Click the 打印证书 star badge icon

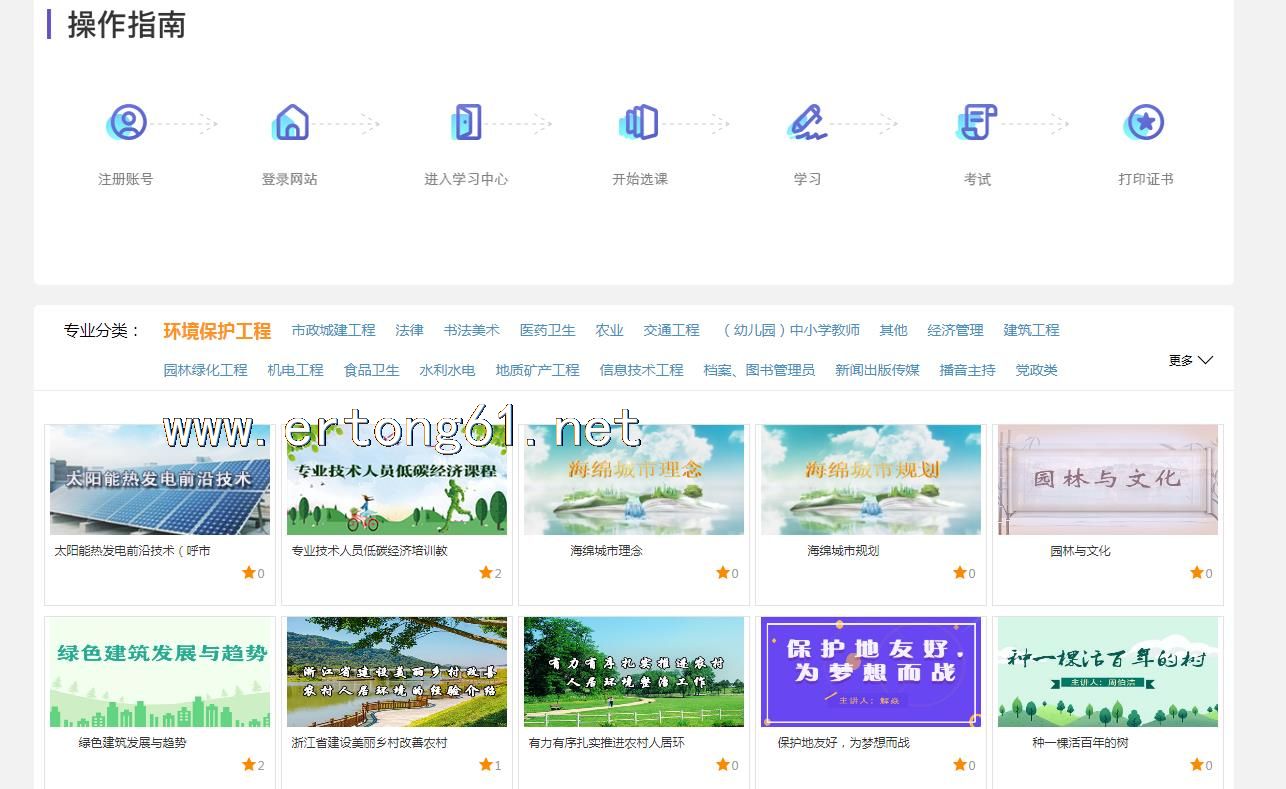1145,123
